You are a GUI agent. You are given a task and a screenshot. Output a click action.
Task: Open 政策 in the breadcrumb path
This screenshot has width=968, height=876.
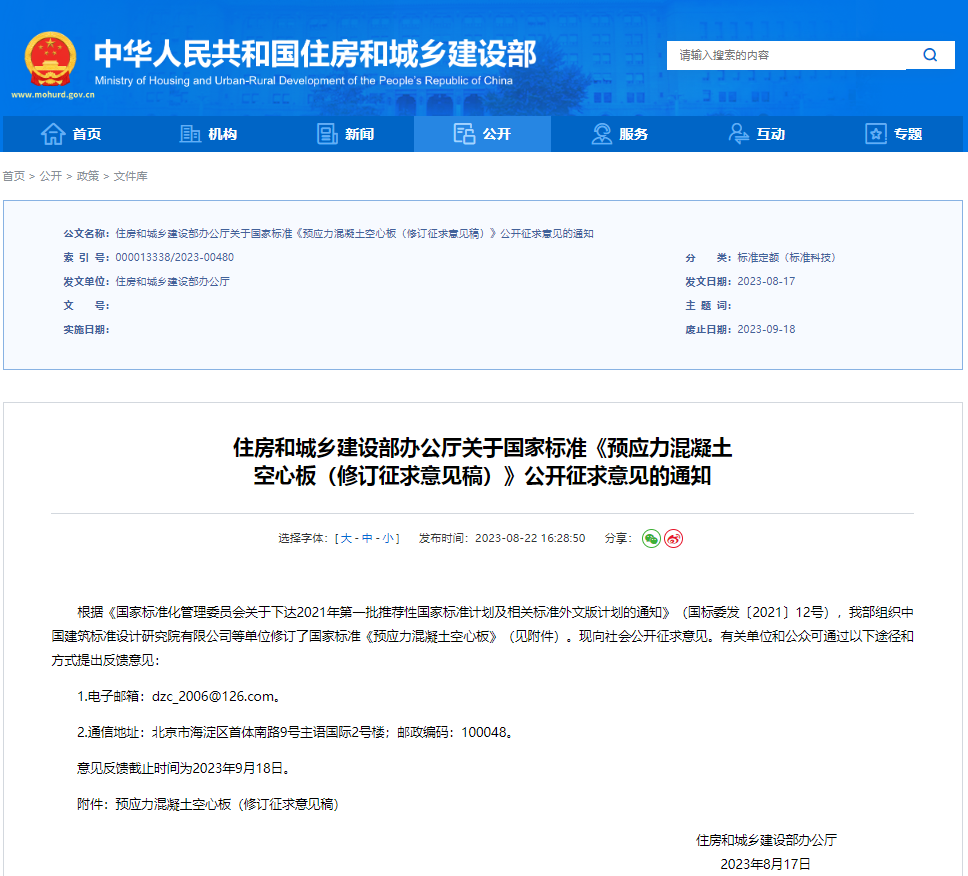pos(88,176)
